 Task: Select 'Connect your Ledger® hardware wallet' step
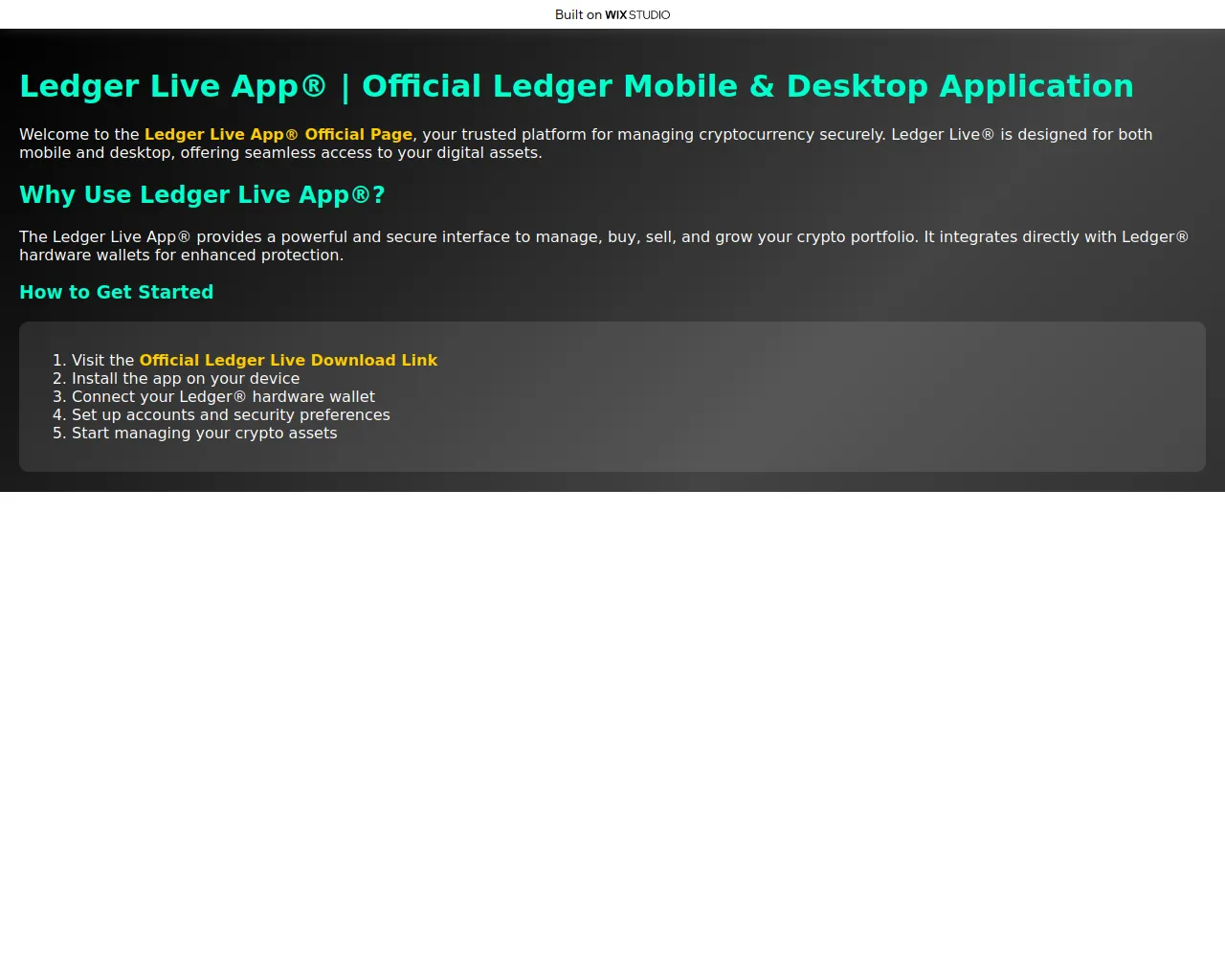(x=223, y=397)
